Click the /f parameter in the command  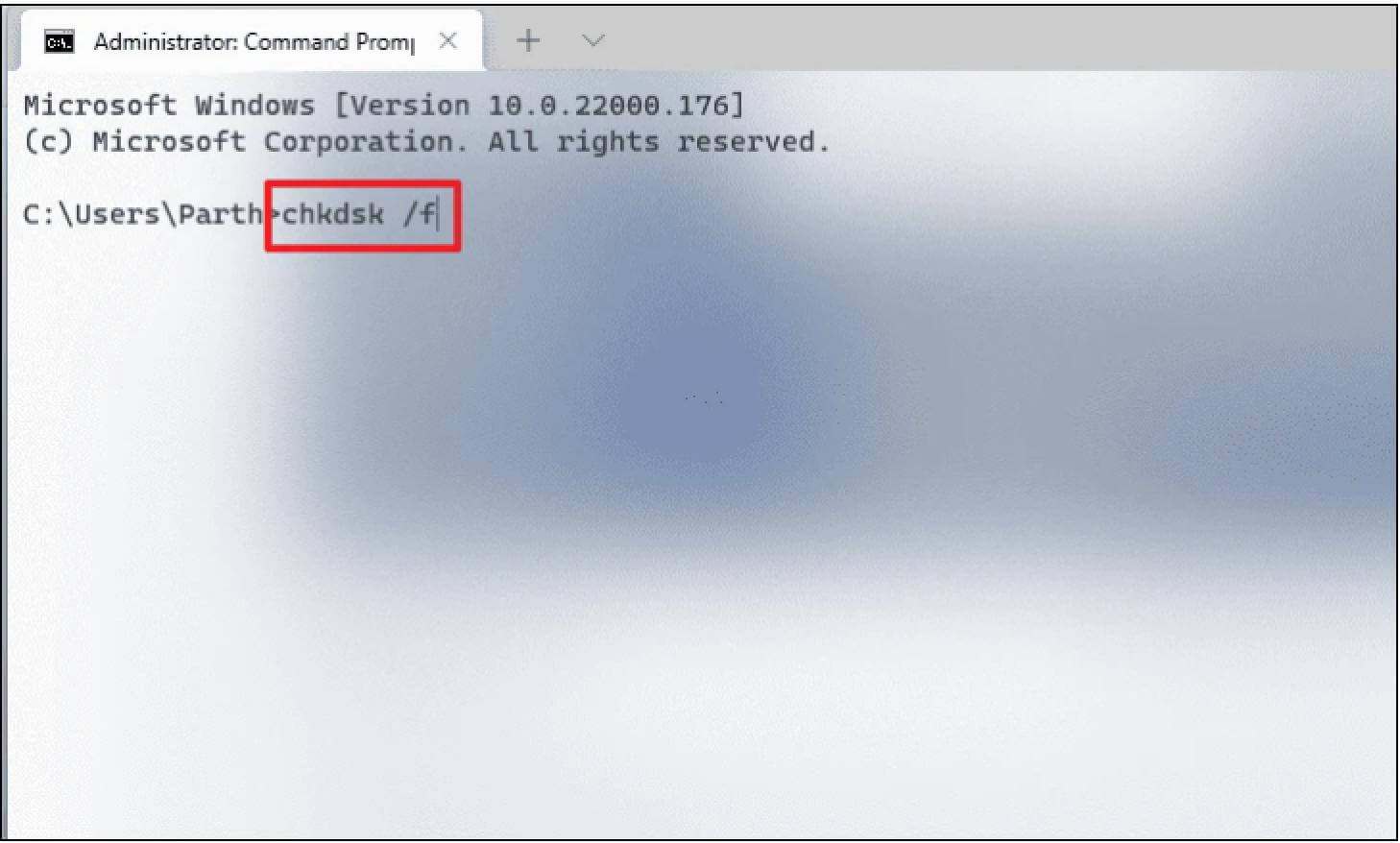(420, 213)
